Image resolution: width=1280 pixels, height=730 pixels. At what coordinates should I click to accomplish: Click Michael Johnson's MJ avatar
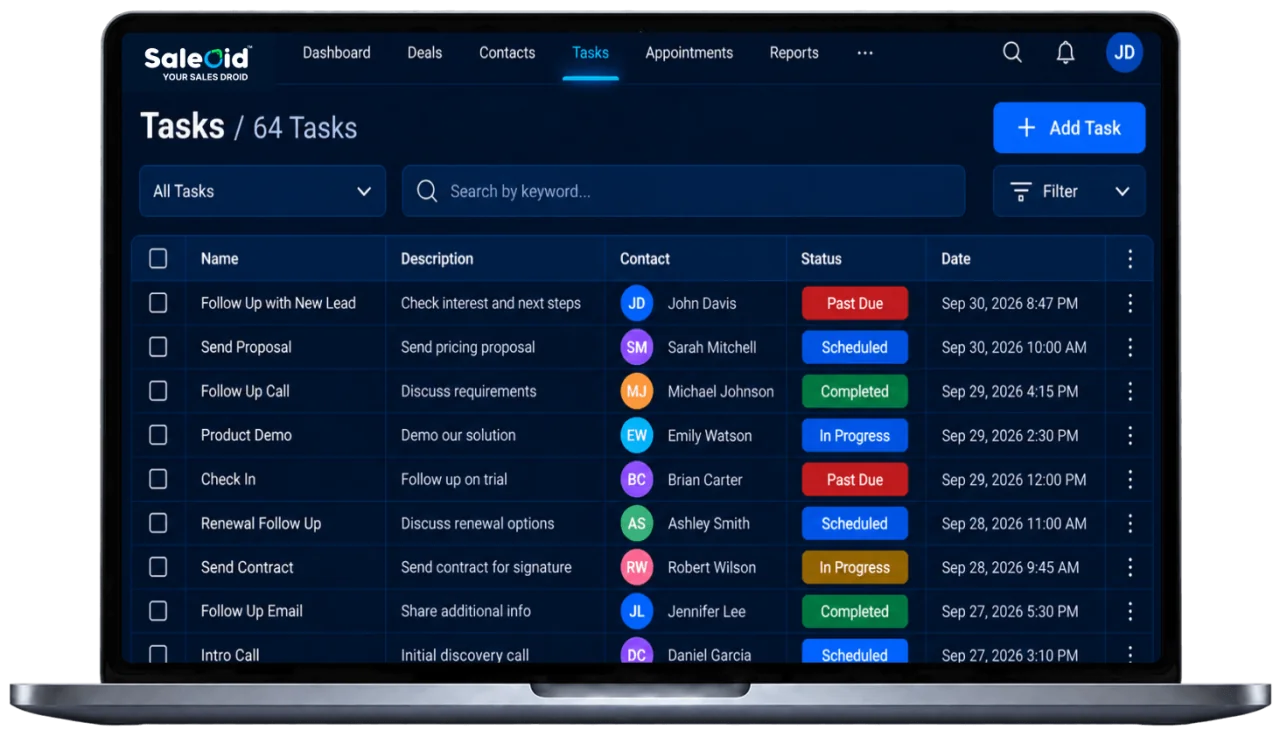click(x=637, y=391)
